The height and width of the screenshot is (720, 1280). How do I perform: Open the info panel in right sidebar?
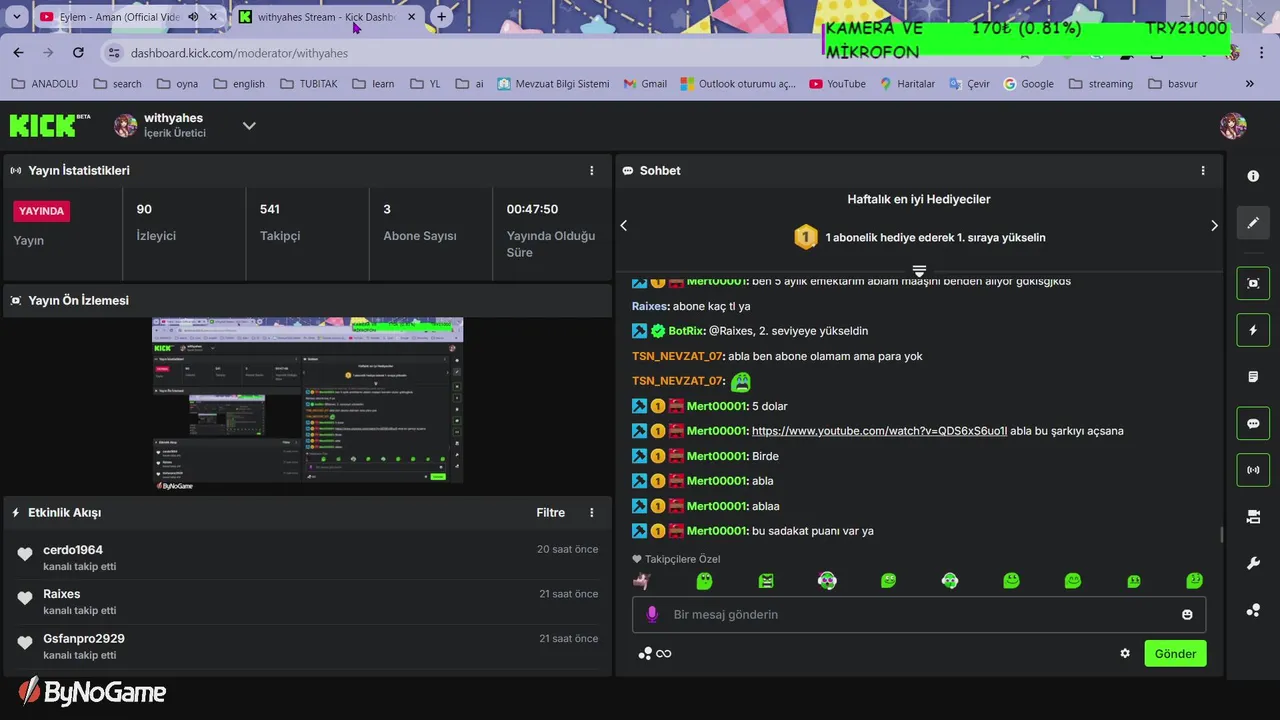(x=1253, y=176)
